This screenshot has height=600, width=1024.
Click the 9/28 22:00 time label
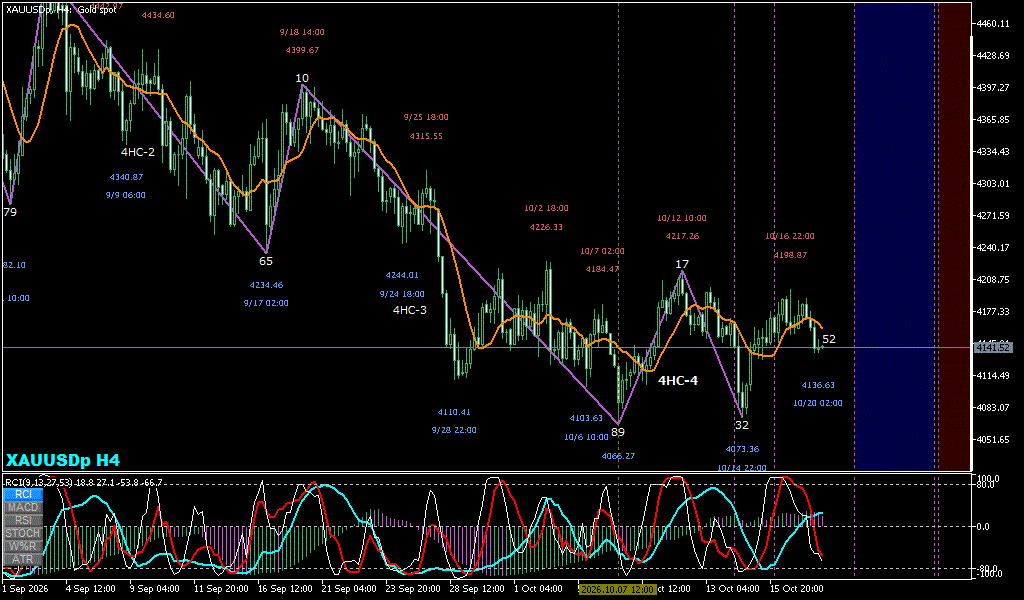tap(454, 430)
